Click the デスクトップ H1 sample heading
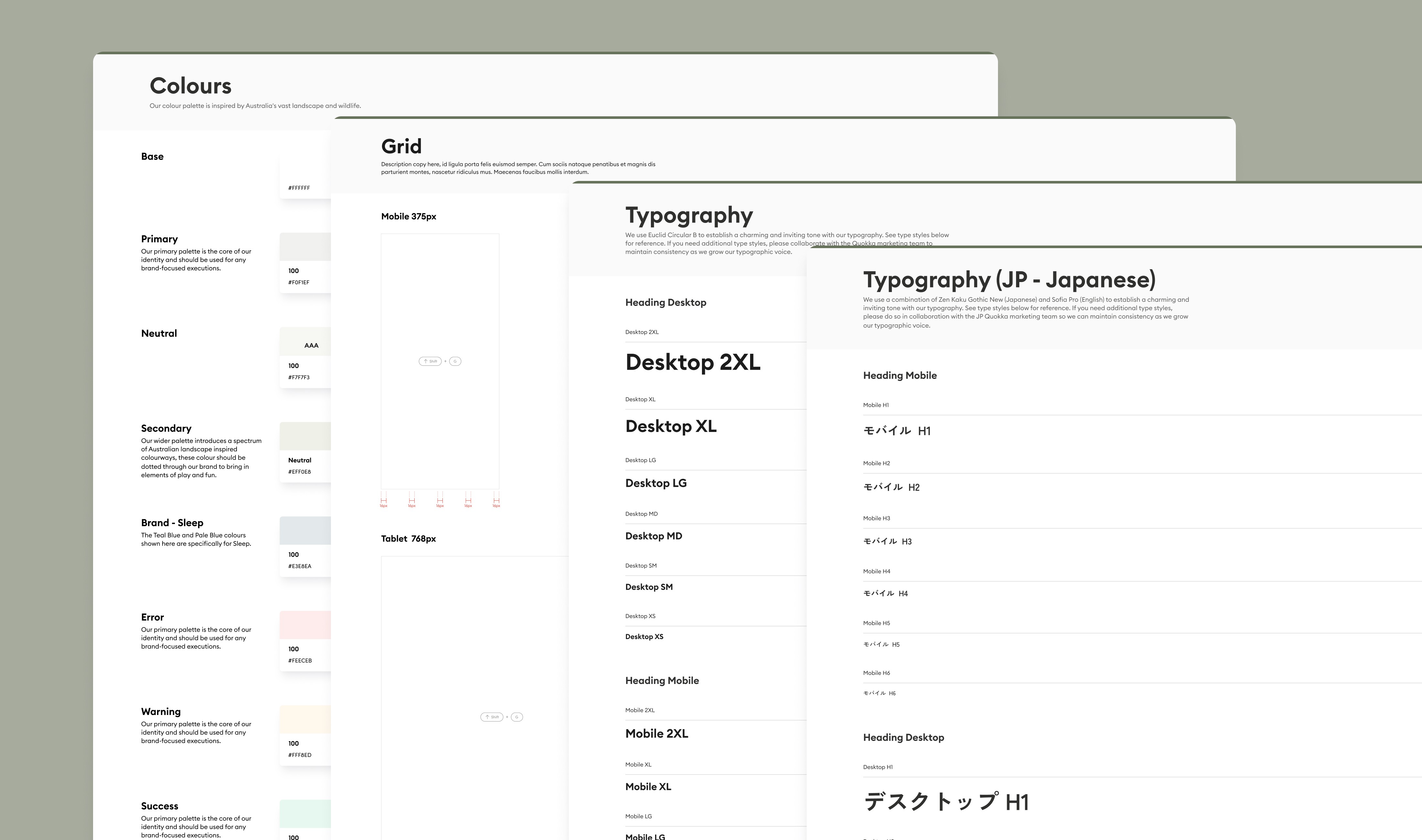Image resolution: width=1422 pixels, height=840 pixels. [946, 802]
